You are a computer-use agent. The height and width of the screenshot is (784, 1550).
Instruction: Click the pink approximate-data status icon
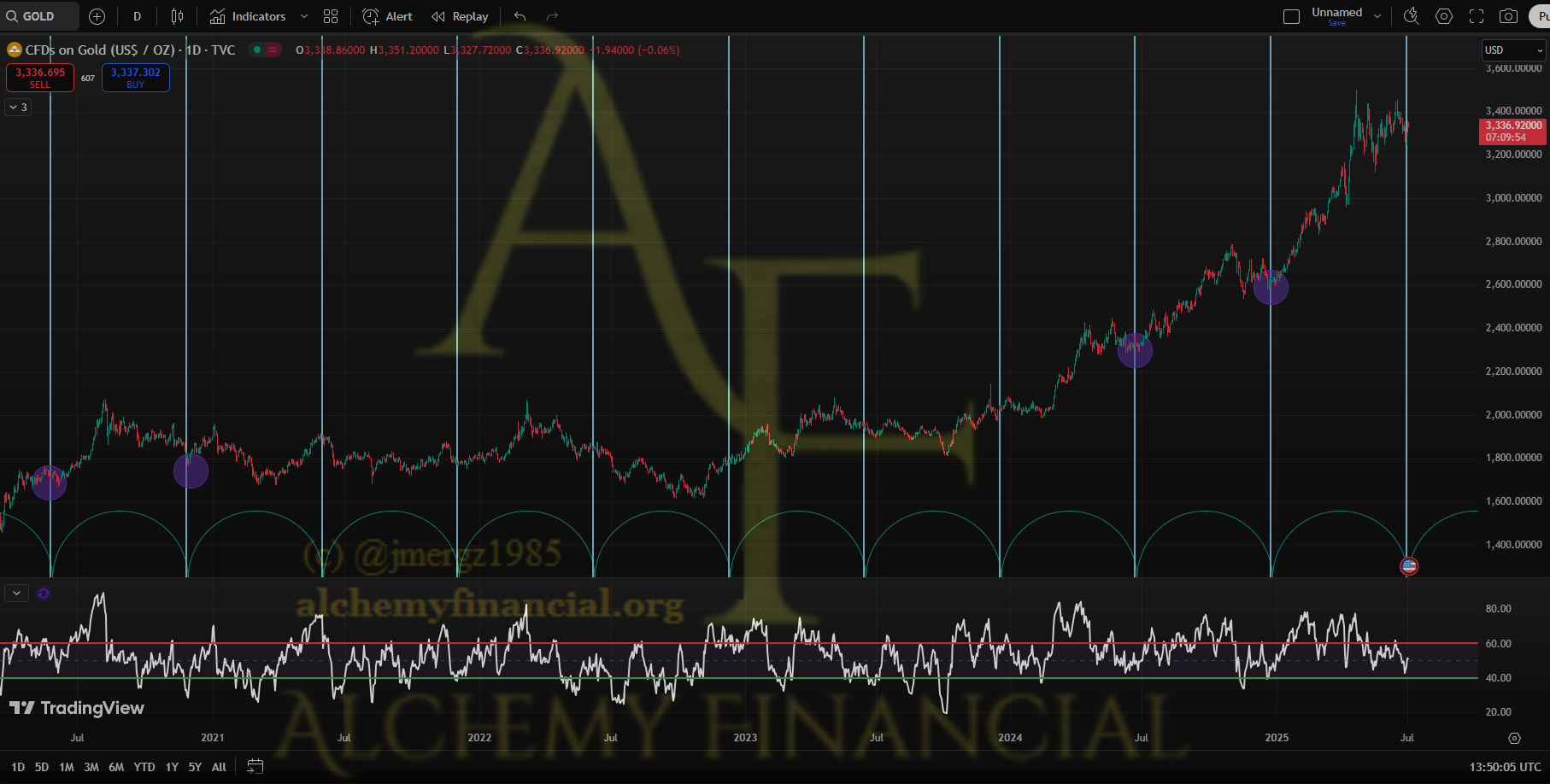(x=273, y=50)
